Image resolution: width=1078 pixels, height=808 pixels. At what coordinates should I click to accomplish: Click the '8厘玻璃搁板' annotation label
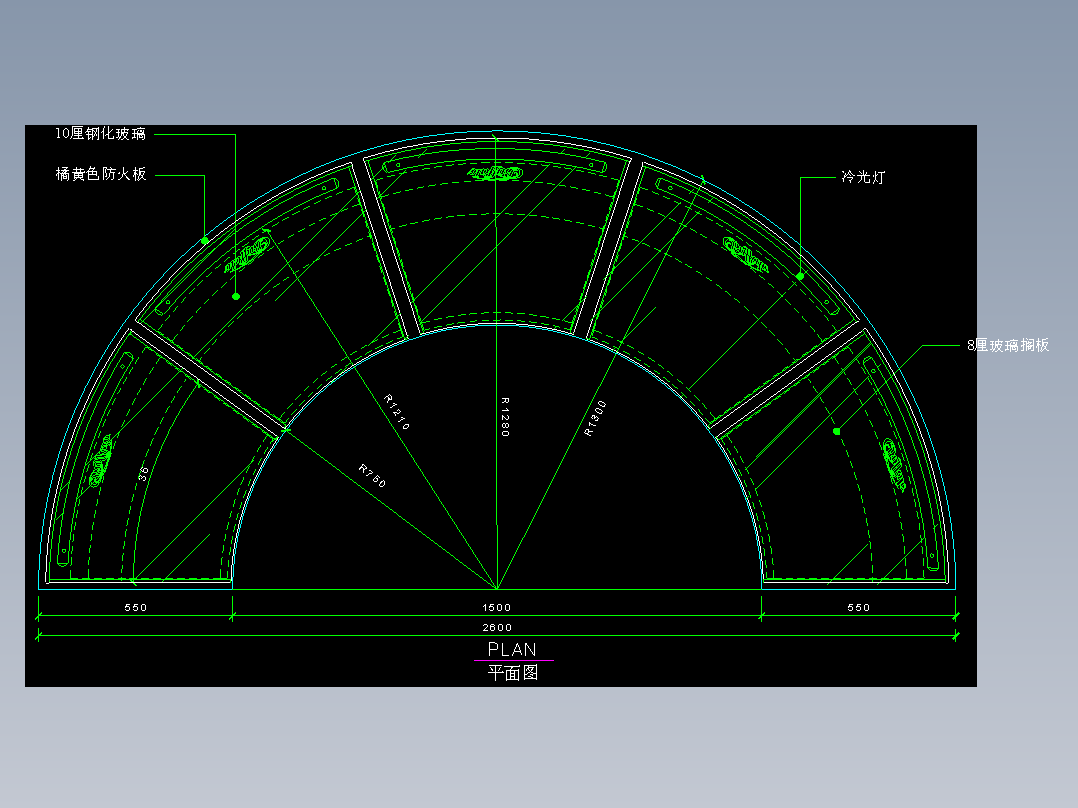coord(1008,345)
